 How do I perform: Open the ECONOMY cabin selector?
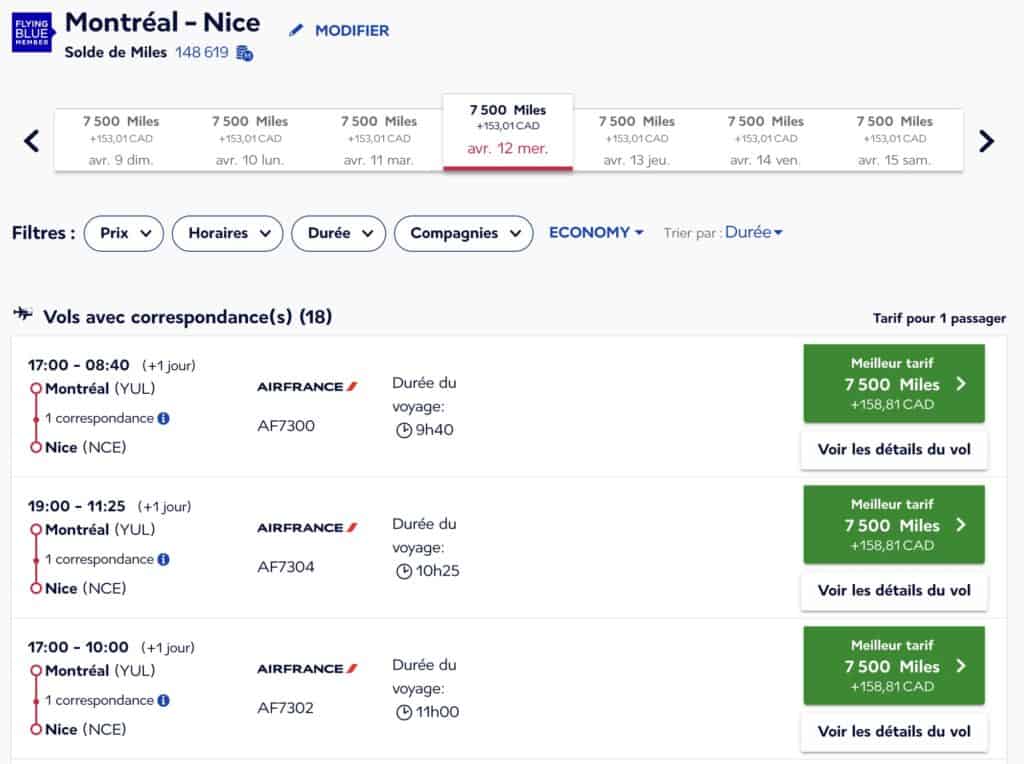pos(596,232)
